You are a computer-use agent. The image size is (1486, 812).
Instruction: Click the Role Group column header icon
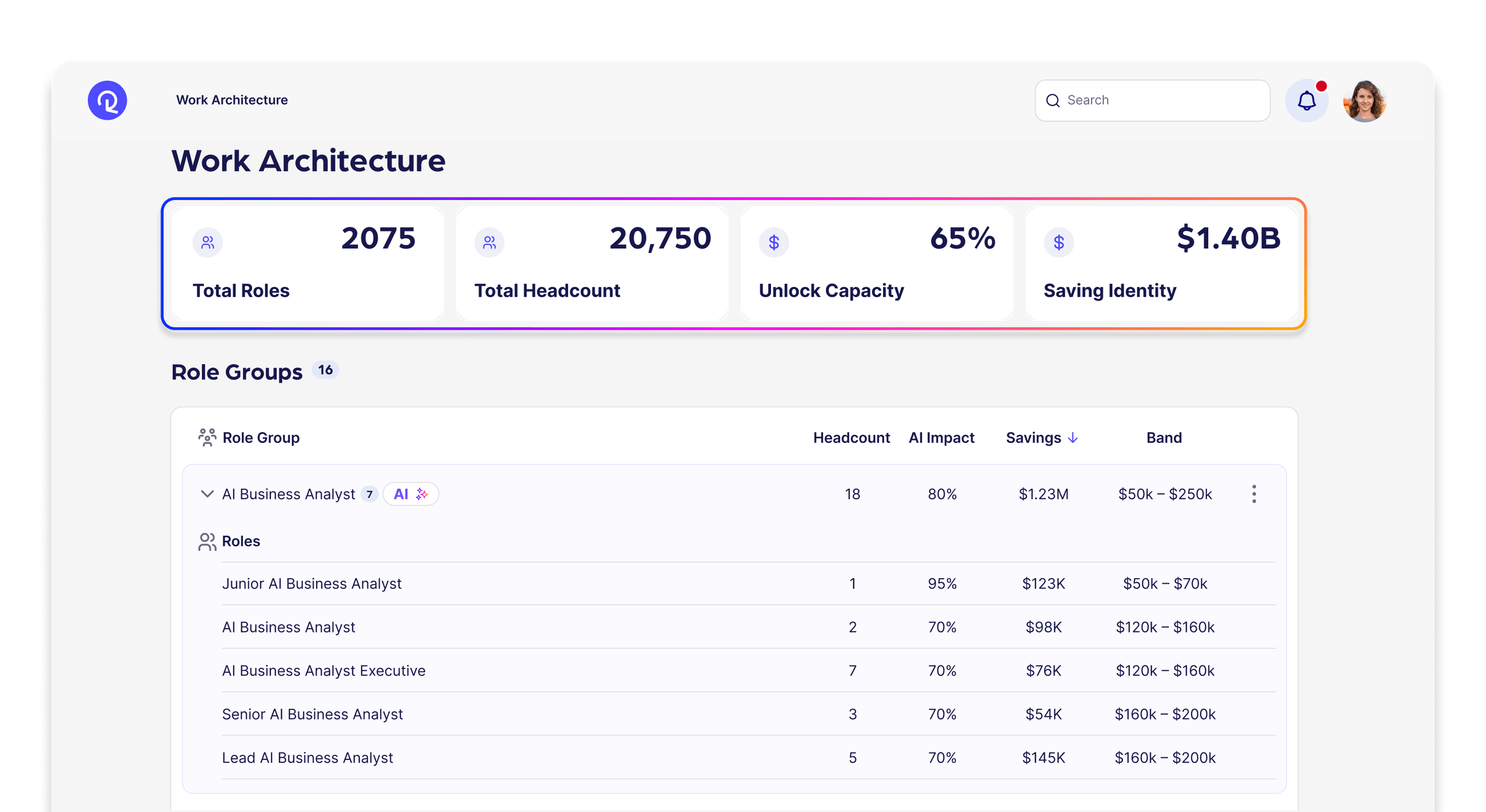click(206, 437)
